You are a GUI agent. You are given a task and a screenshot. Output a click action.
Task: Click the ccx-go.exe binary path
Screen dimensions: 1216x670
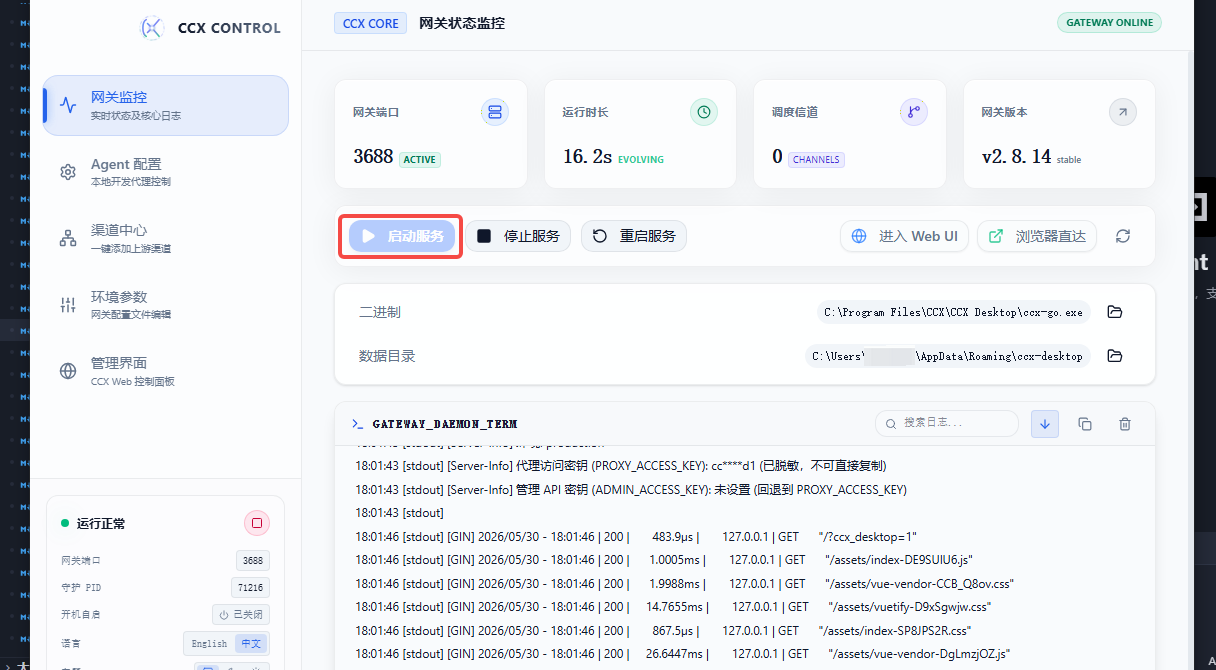click(953, 312)
